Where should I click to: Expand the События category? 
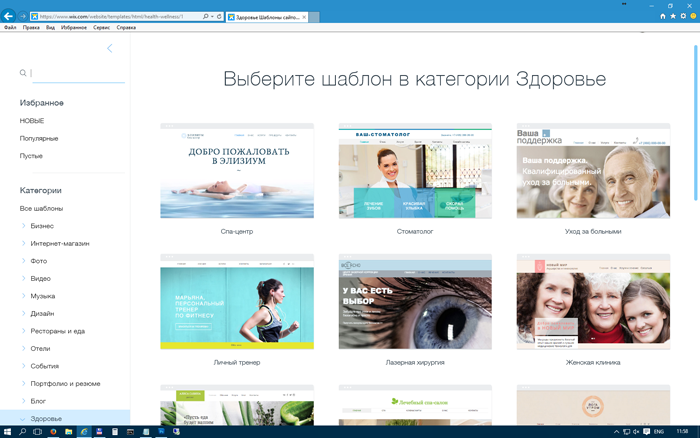click(x=23, y=366)
